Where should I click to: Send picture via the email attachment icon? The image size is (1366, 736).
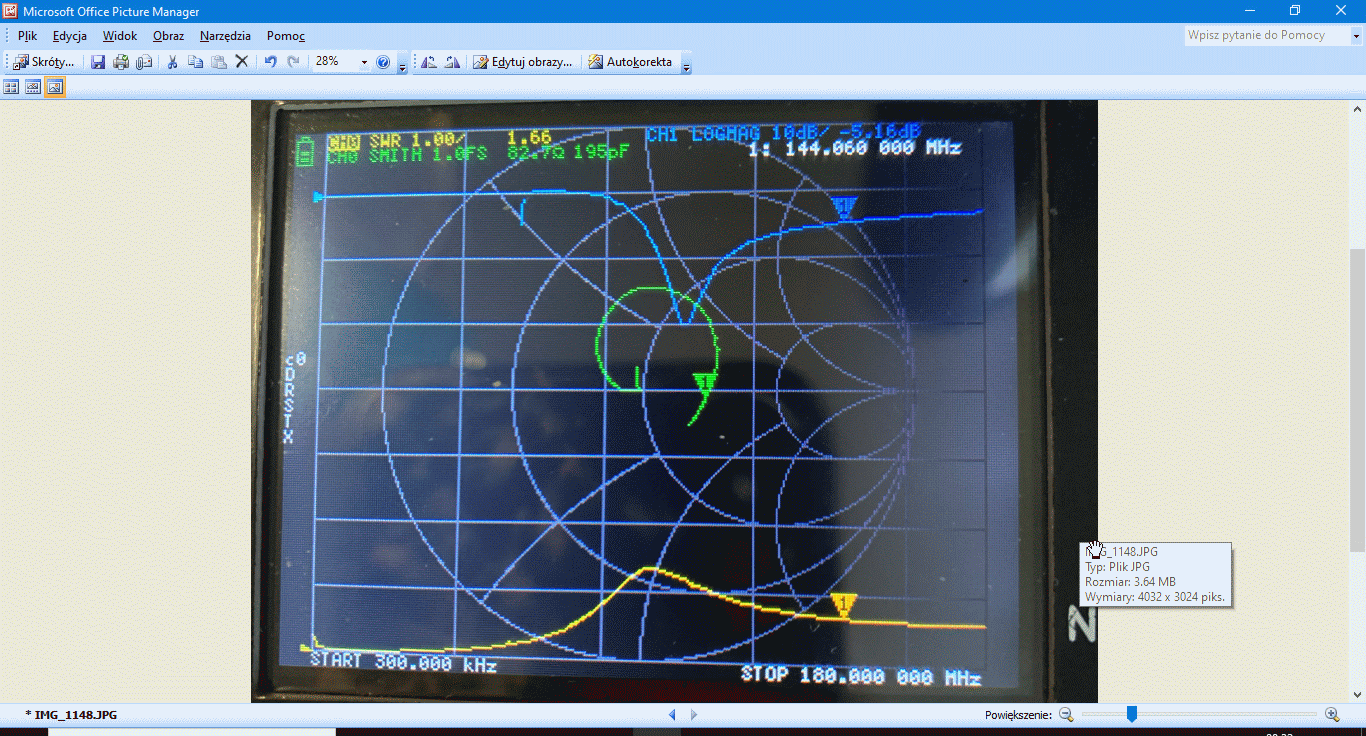point(144,62)
